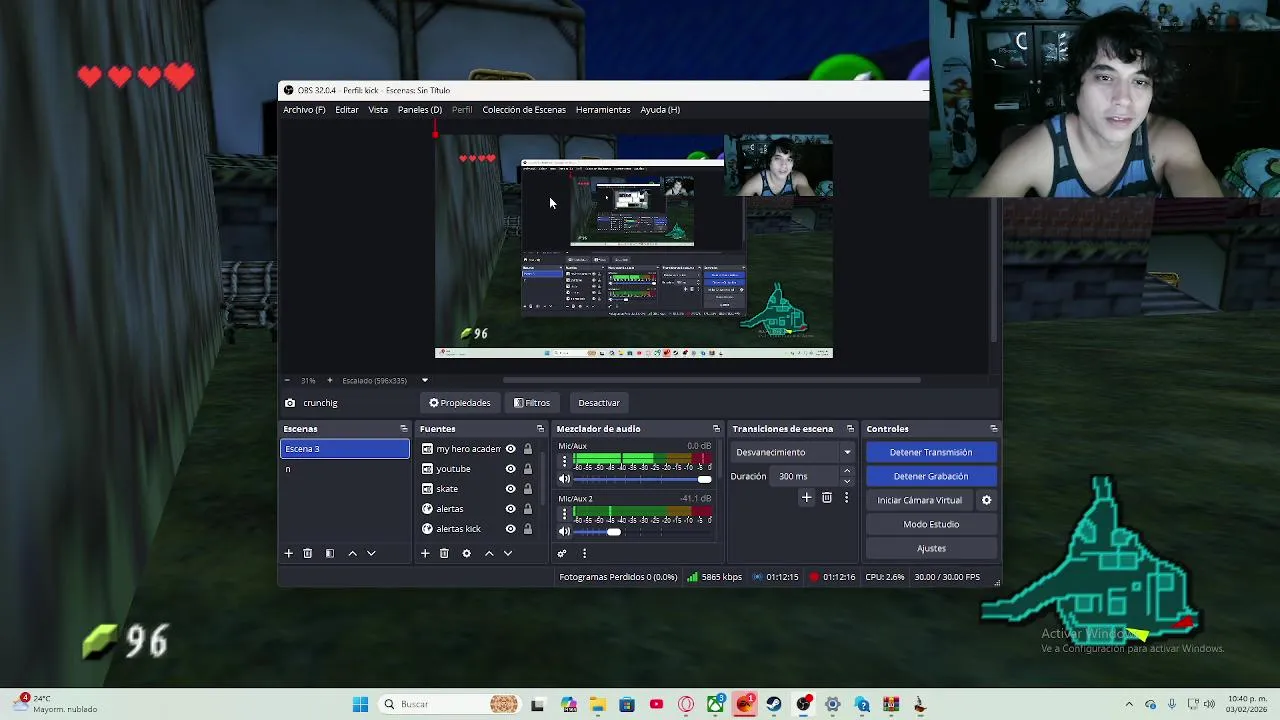This screenshot has width=1280, height=720.
Task: Mute the Mic/Aux audio channel
Action: 564,479
